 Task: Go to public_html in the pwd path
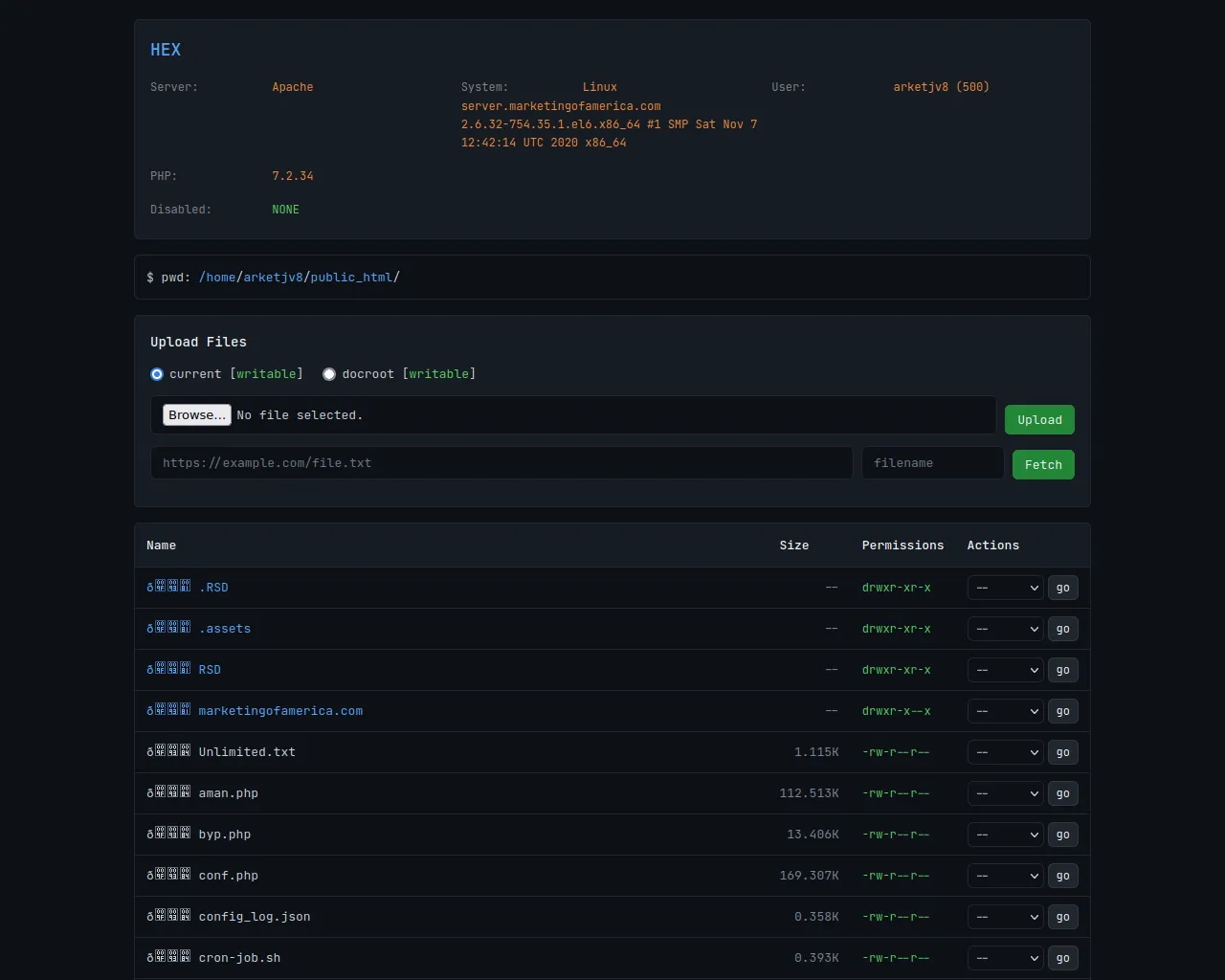(351, 278)
